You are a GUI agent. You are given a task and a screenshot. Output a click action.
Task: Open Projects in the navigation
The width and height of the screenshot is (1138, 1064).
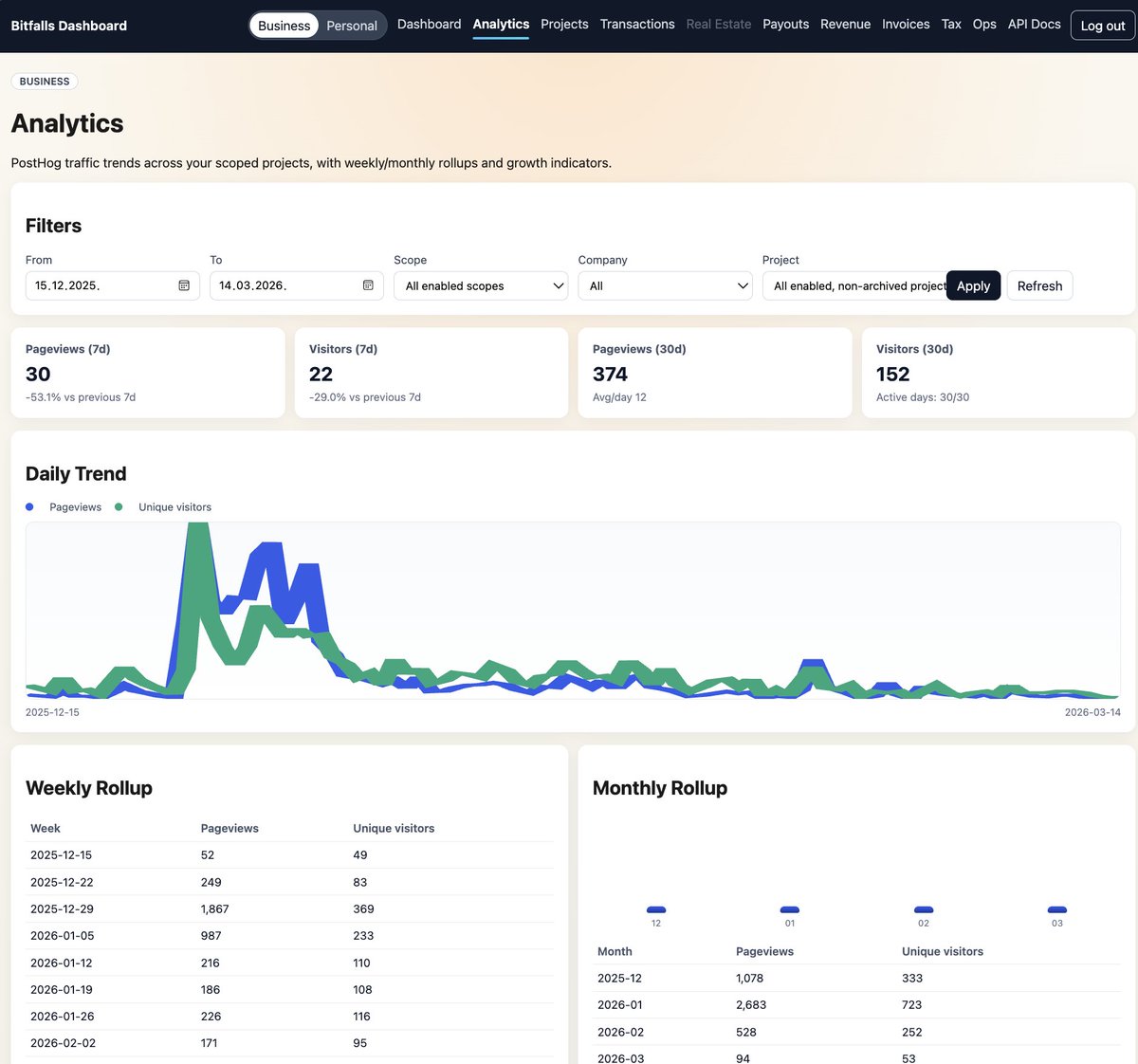coord(564,24)
